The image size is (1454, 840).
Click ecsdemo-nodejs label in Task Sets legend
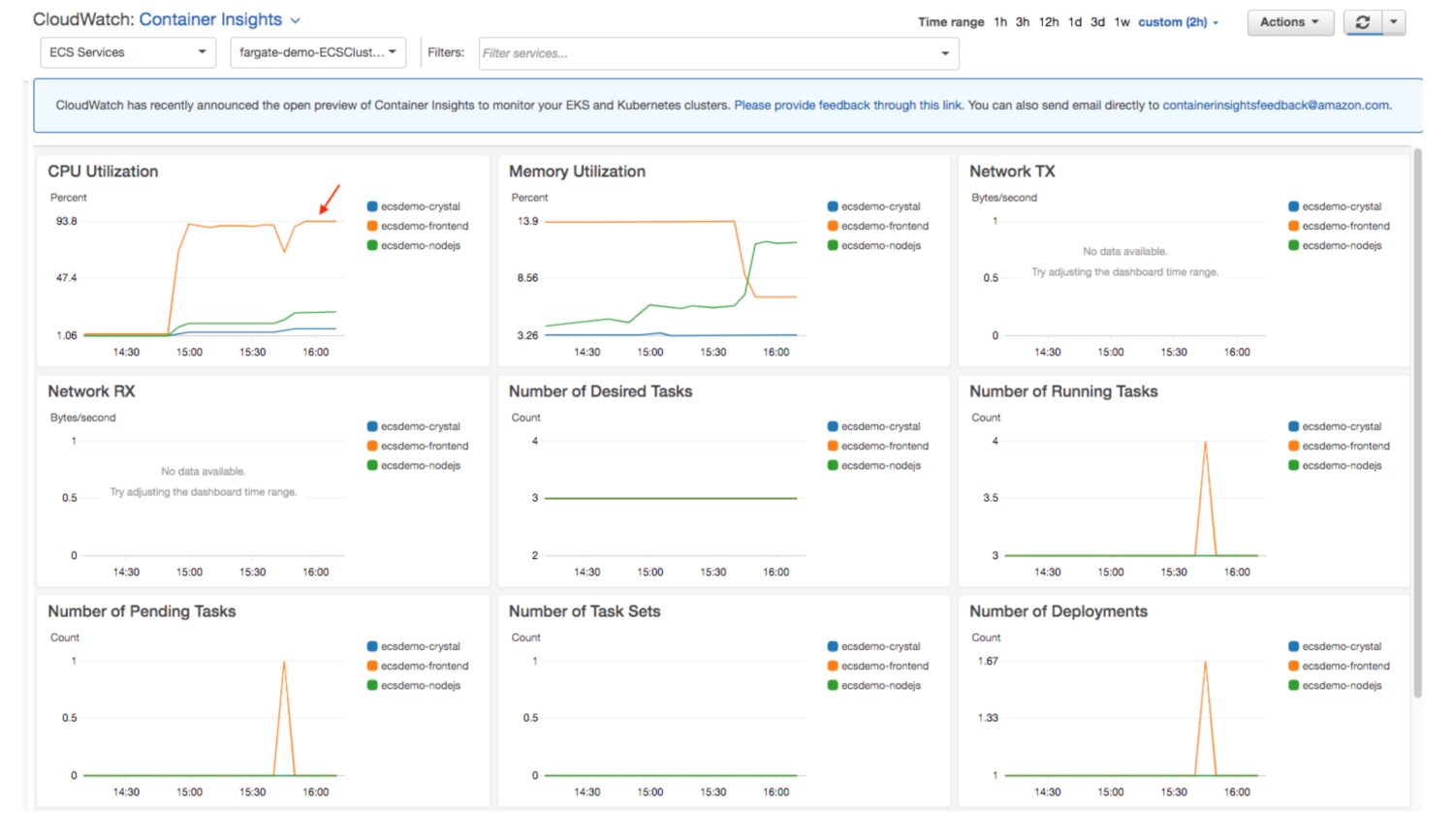point(881,685)
